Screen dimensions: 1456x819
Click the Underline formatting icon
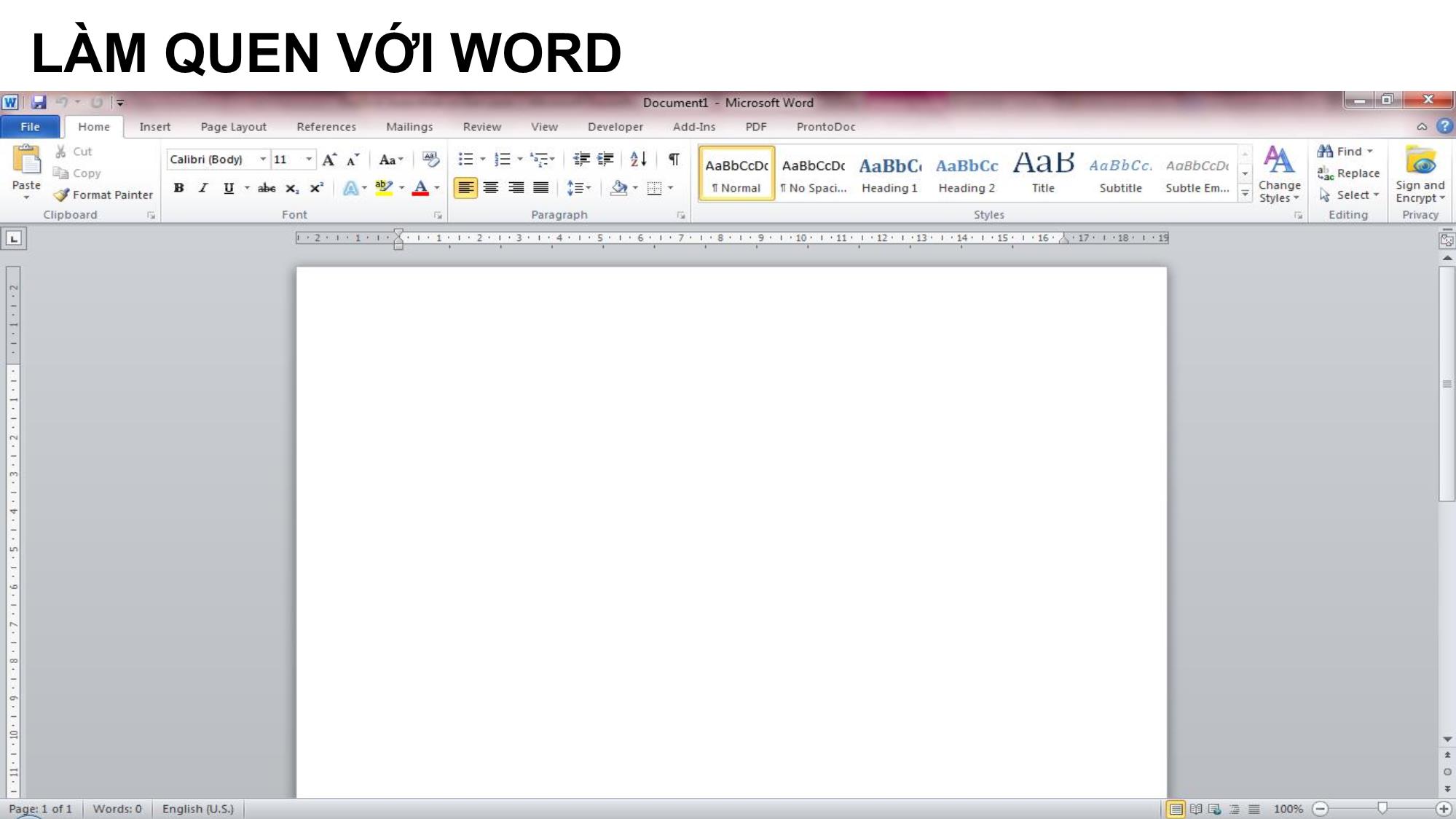[x=228, y=188]
